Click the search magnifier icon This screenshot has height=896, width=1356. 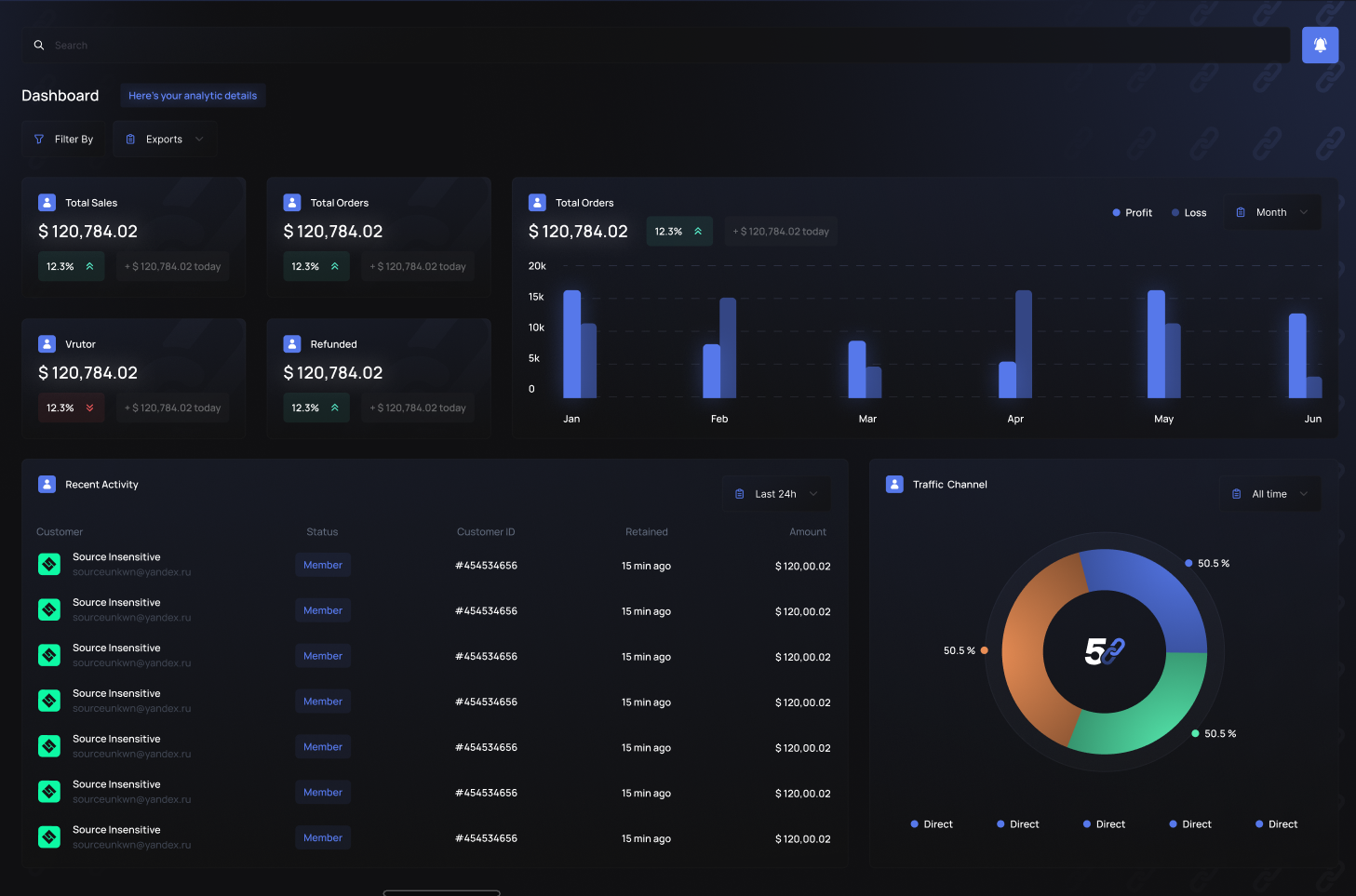pos(39,45)
